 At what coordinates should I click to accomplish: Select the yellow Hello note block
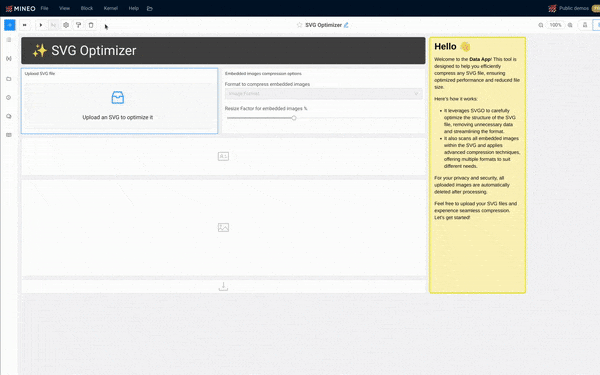point(478,165)
